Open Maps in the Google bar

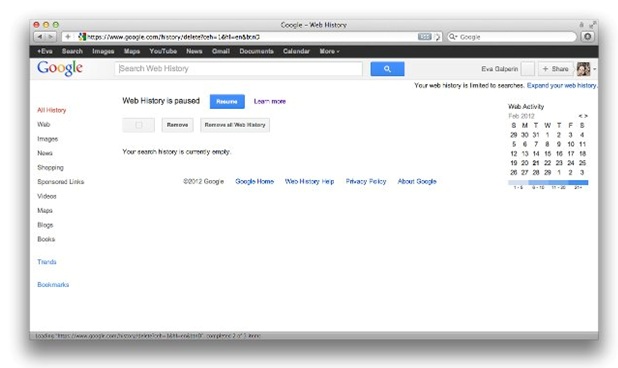coord(132,51)
